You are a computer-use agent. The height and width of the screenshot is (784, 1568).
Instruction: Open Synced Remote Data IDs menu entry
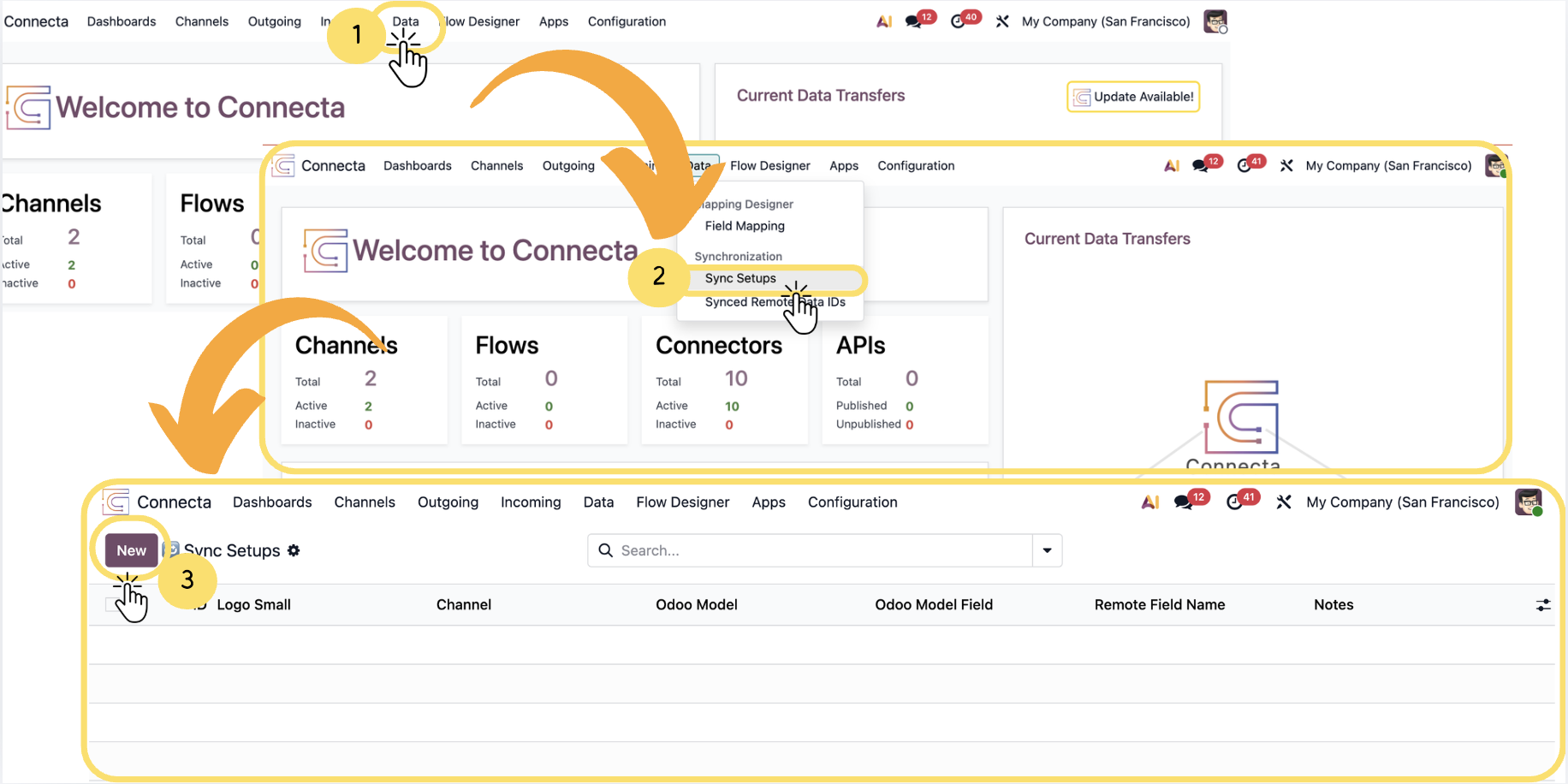pyautogui.click(x=775, y=302)
